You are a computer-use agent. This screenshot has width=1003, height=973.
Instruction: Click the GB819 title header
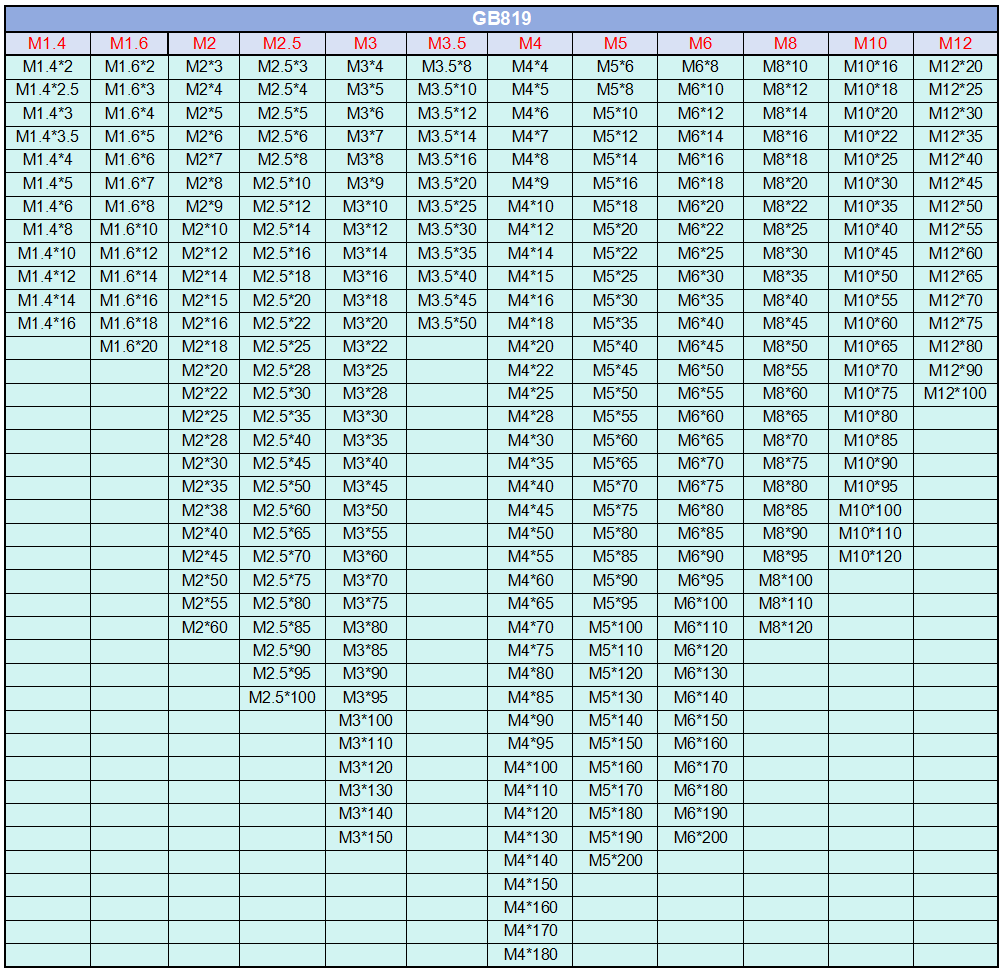502,19
